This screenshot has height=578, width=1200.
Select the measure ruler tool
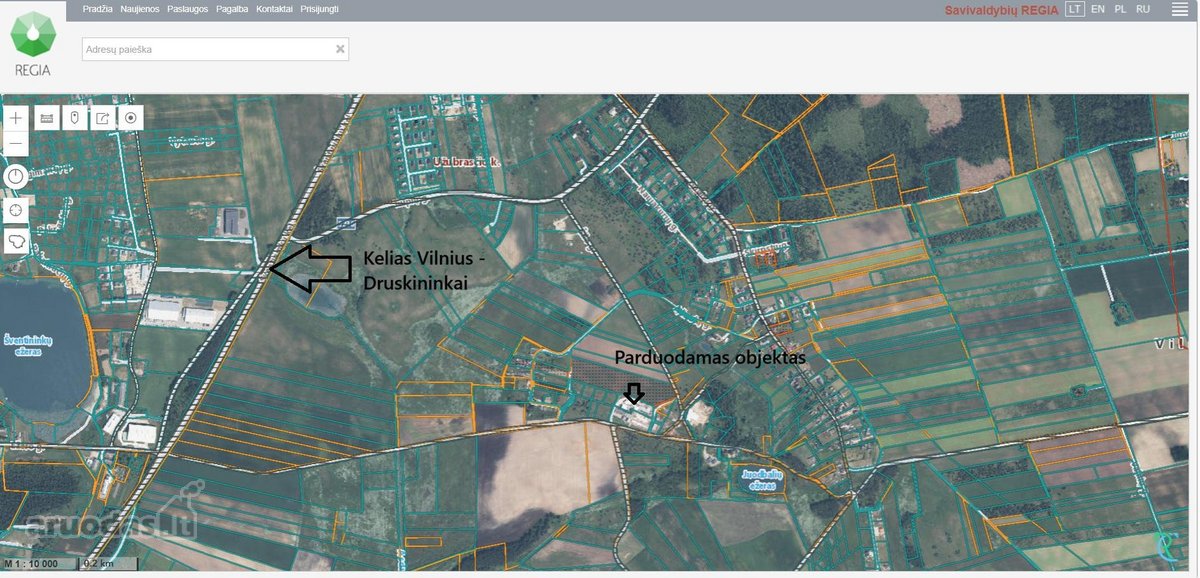46,118
